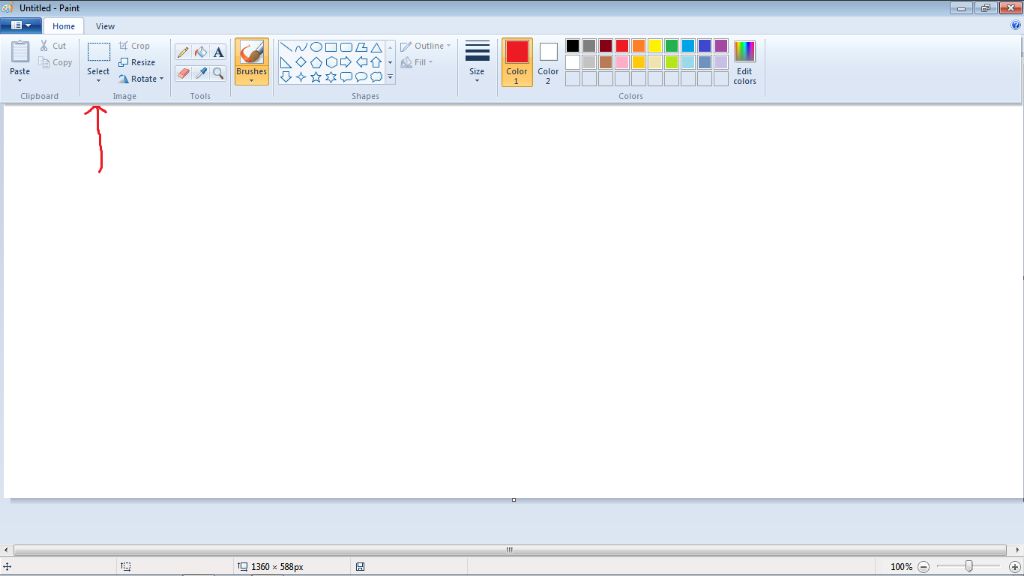Choose the Pentagon shape
This screenshot has height=576, width=1024.
(316, 62)
